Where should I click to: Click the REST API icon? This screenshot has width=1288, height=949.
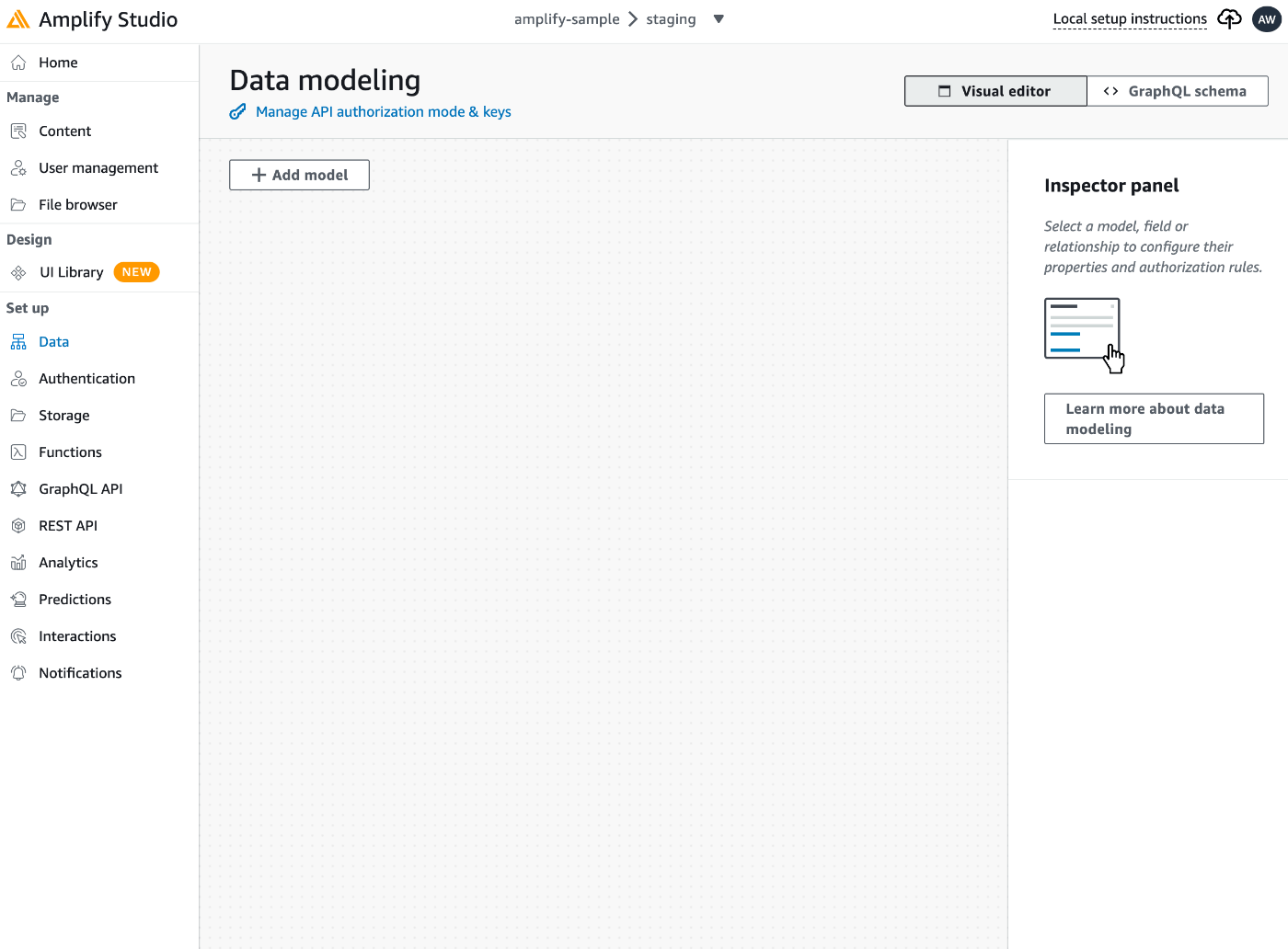(18, 526)
